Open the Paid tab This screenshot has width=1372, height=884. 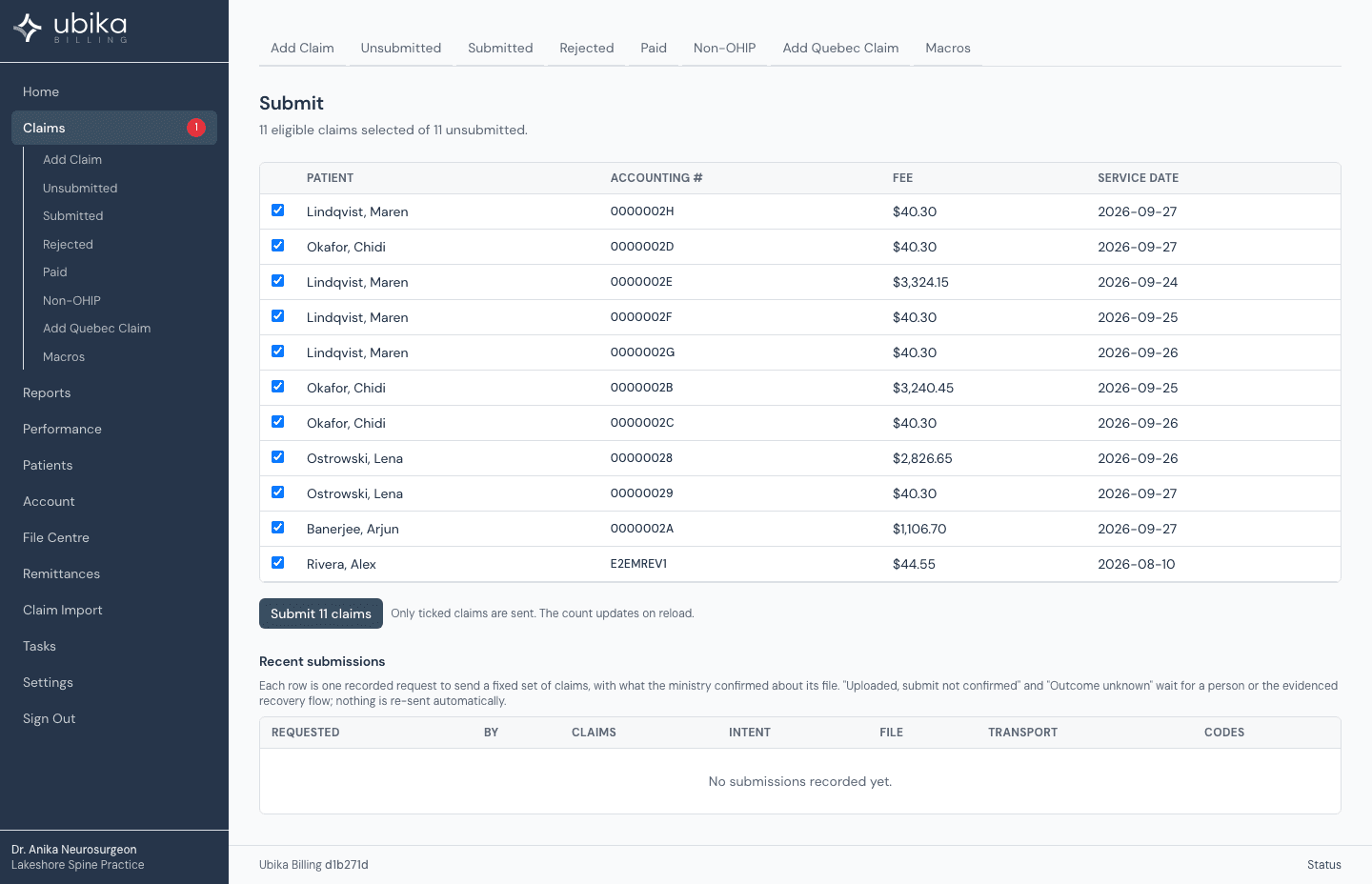(x=654, y=48)
